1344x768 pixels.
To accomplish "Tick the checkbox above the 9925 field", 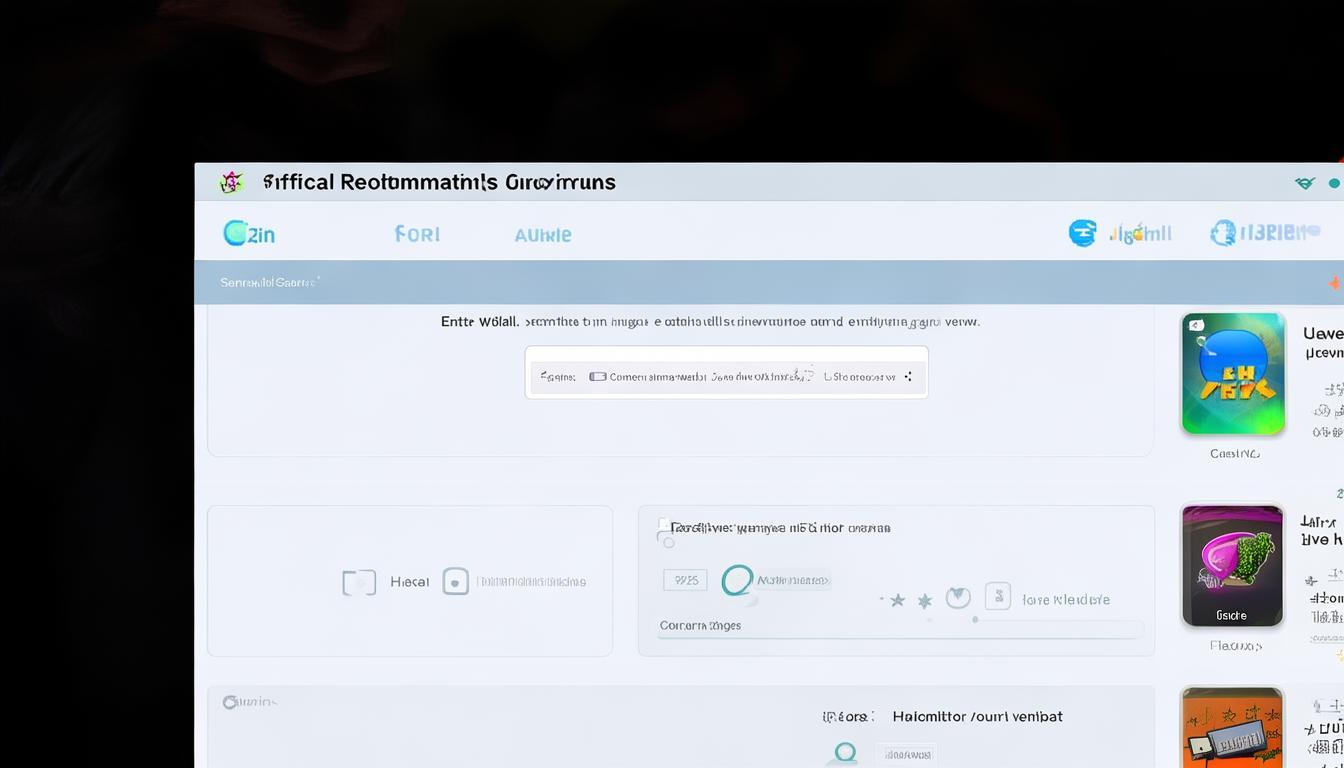I will [x=663, y=524].
